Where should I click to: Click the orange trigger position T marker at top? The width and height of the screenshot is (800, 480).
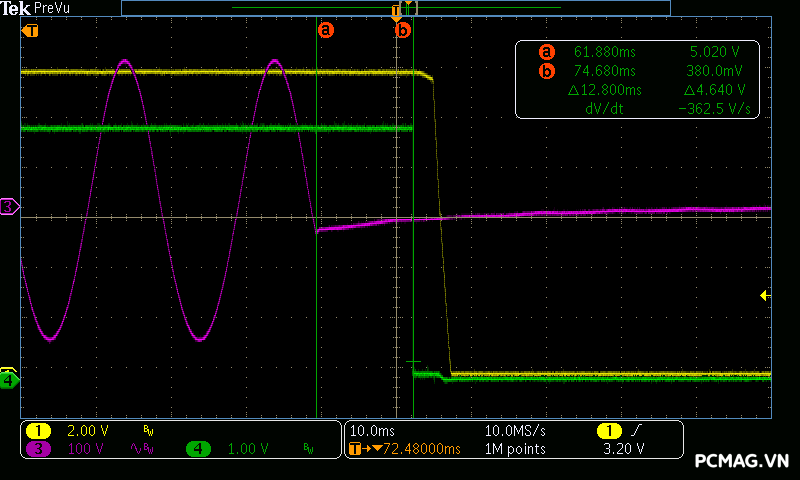(396, 12)
